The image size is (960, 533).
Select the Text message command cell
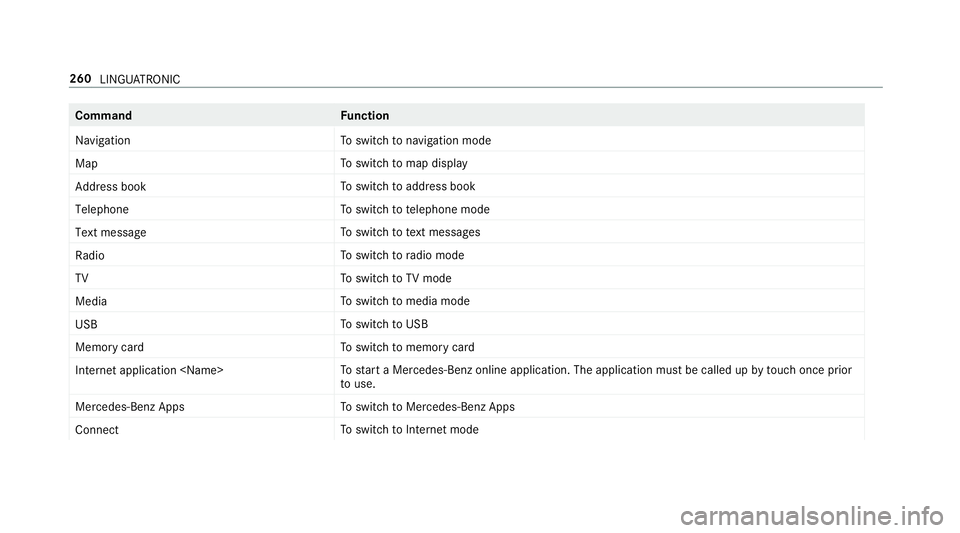point(110,232)
